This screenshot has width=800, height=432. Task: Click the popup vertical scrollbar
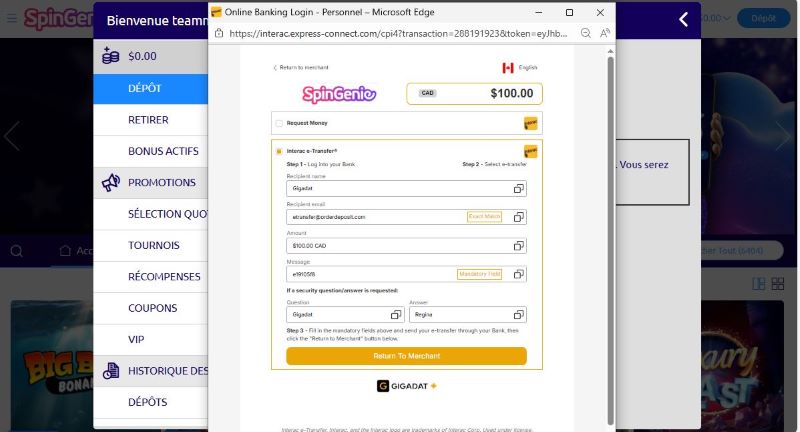pyautogui.click(x=610, y=240)
